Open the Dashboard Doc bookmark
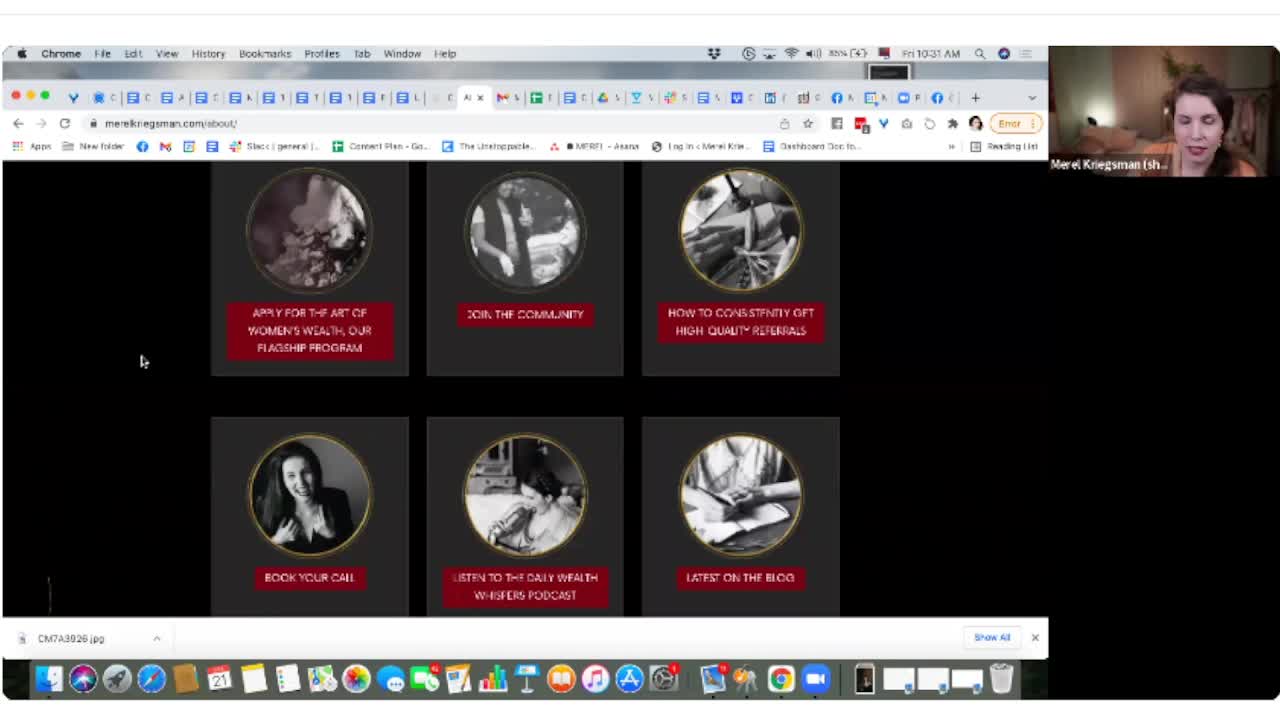The width and height of the screenshot is (1280, 720). pyautogui.click(x=811, y=146)
